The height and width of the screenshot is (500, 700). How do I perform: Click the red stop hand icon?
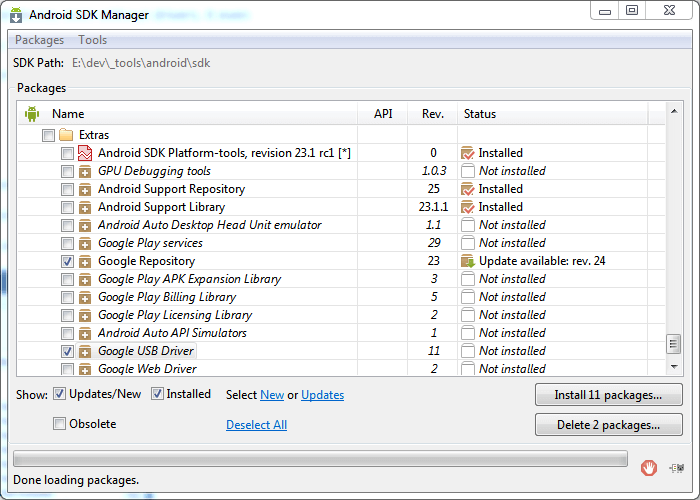click(649, 468)
